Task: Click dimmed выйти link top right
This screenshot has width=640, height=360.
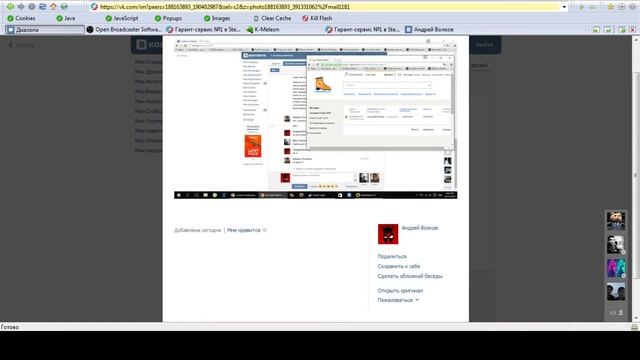Action: pyautogui.click(x=484, y=45)
